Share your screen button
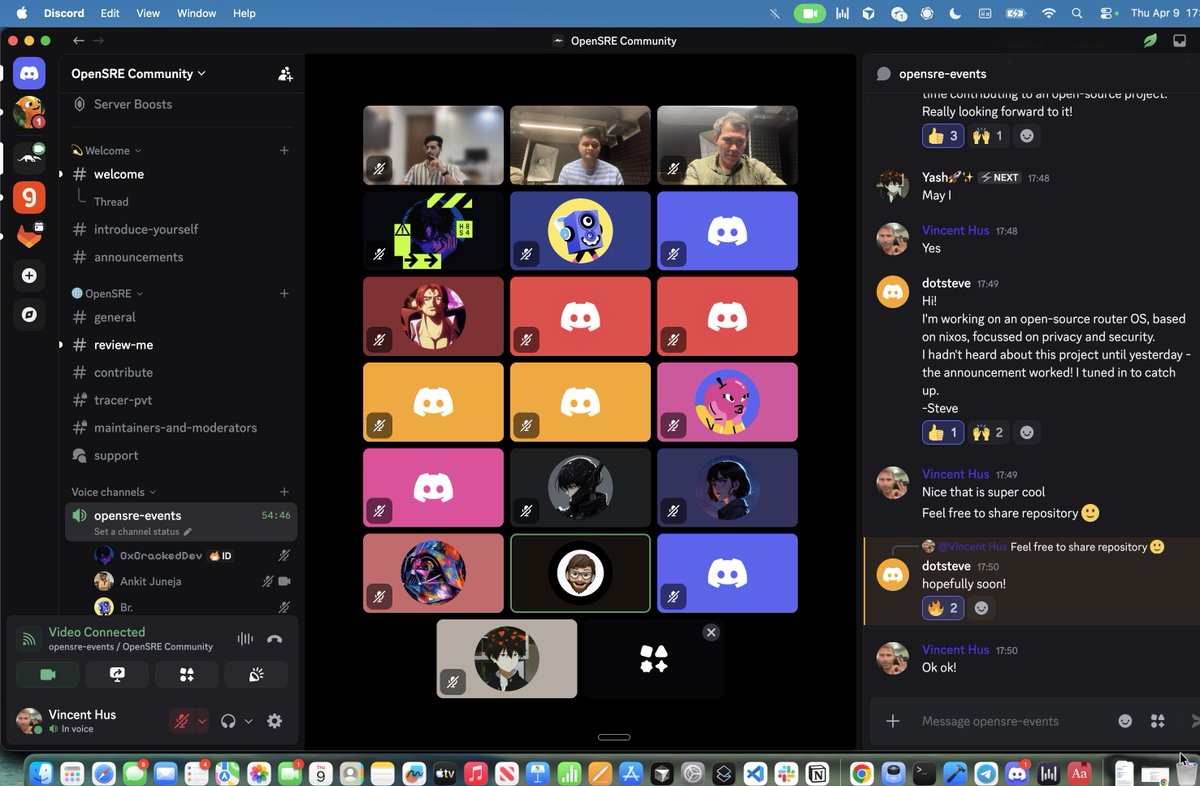The width and height of the screenshot is (1200, 786). point(117,675)
